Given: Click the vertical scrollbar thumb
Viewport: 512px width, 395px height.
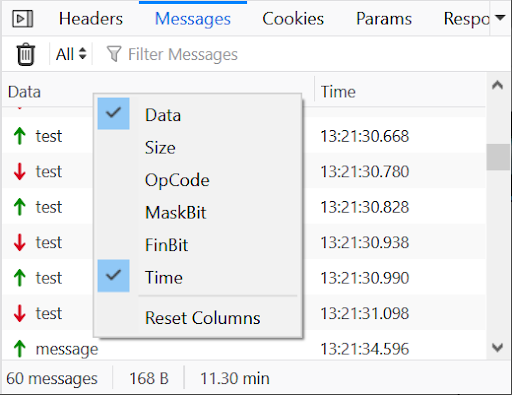Looking at the screenshot, I should pos(497,157).
